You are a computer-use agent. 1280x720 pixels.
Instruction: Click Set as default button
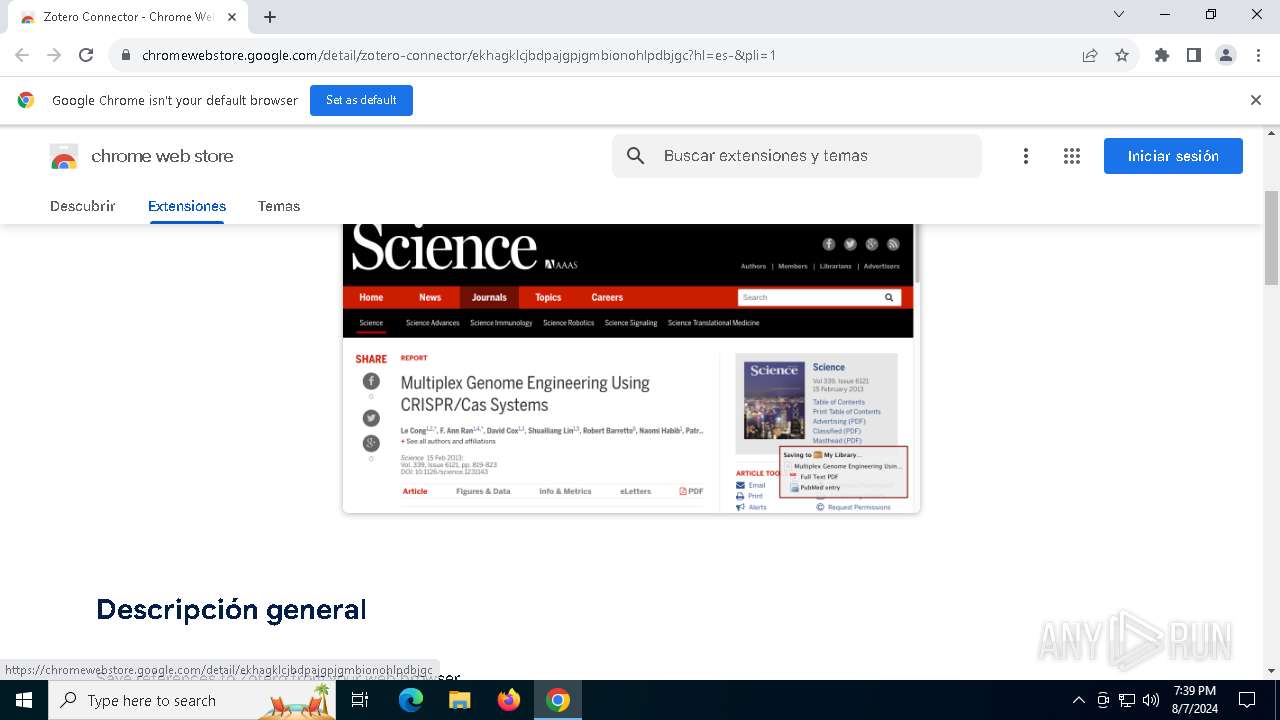coord(361,100)
